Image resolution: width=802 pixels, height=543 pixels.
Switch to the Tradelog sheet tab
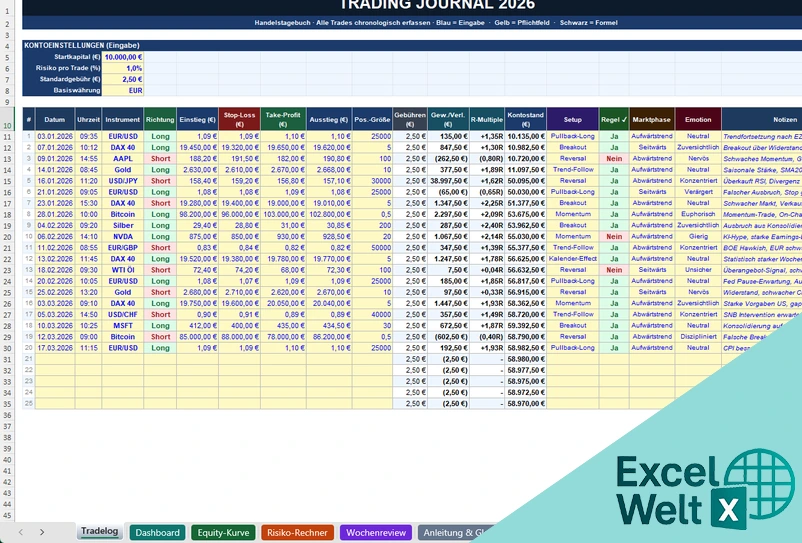pyautogui.click(x=99, y=531)
